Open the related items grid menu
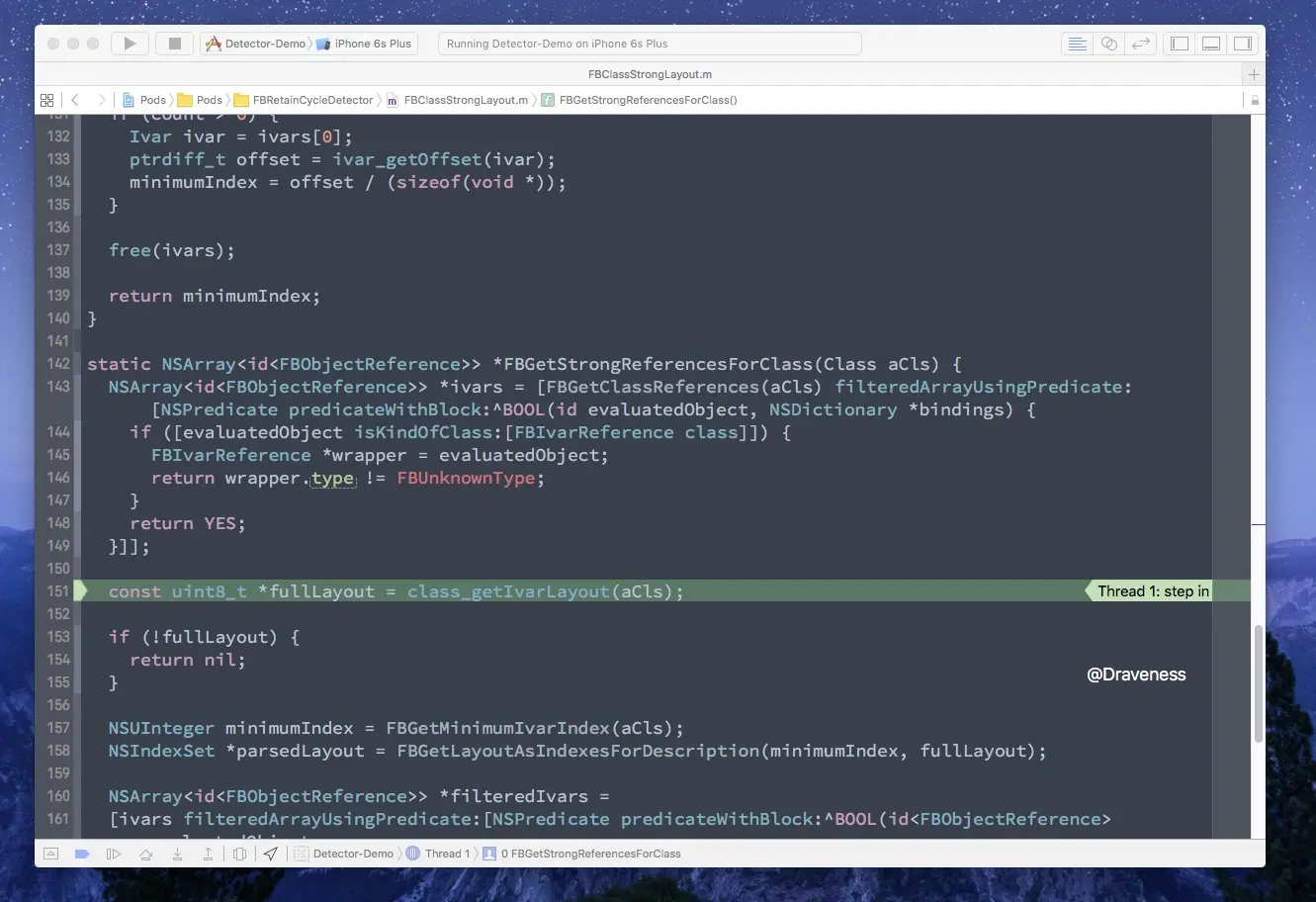Screen dimensions: 1316x902 (x=46, y=100)
